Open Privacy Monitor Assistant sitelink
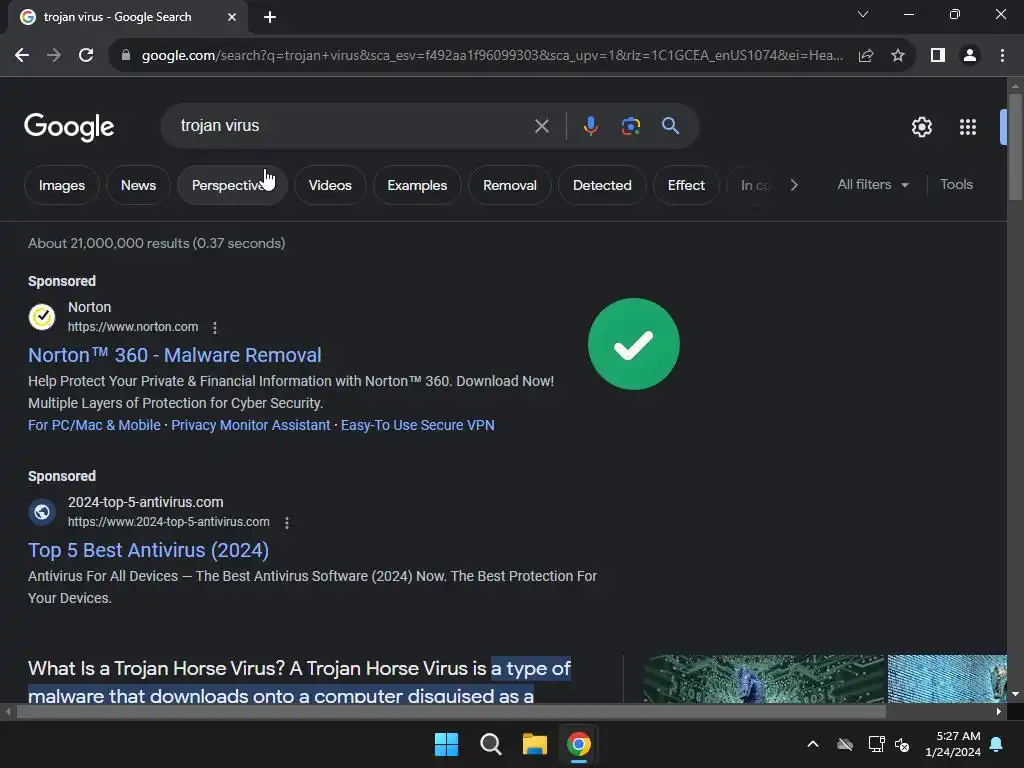This screenshot has width=1024, height=768. 251,425
